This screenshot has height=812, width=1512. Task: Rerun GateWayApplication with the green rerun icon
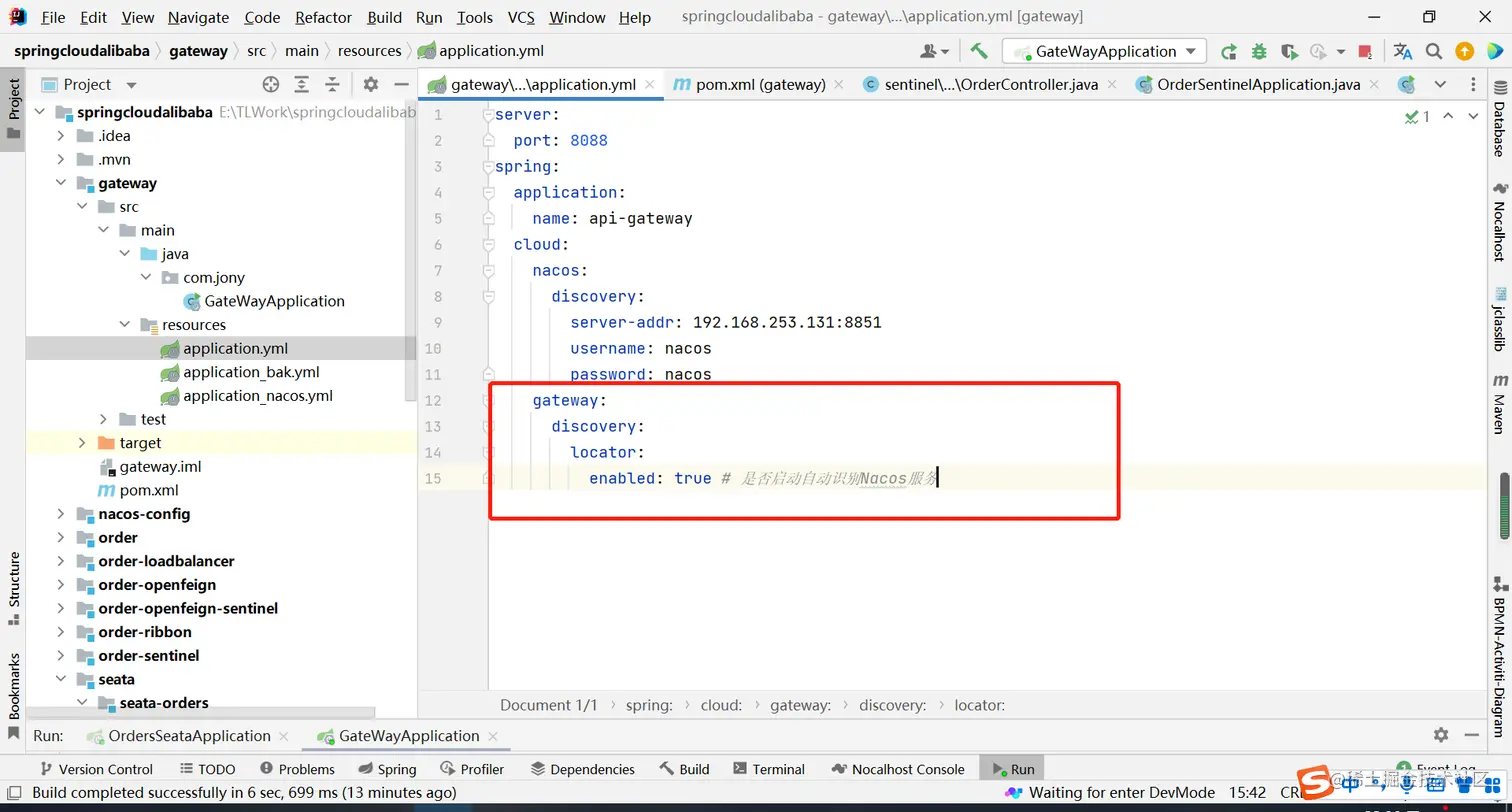(1229, 51)
